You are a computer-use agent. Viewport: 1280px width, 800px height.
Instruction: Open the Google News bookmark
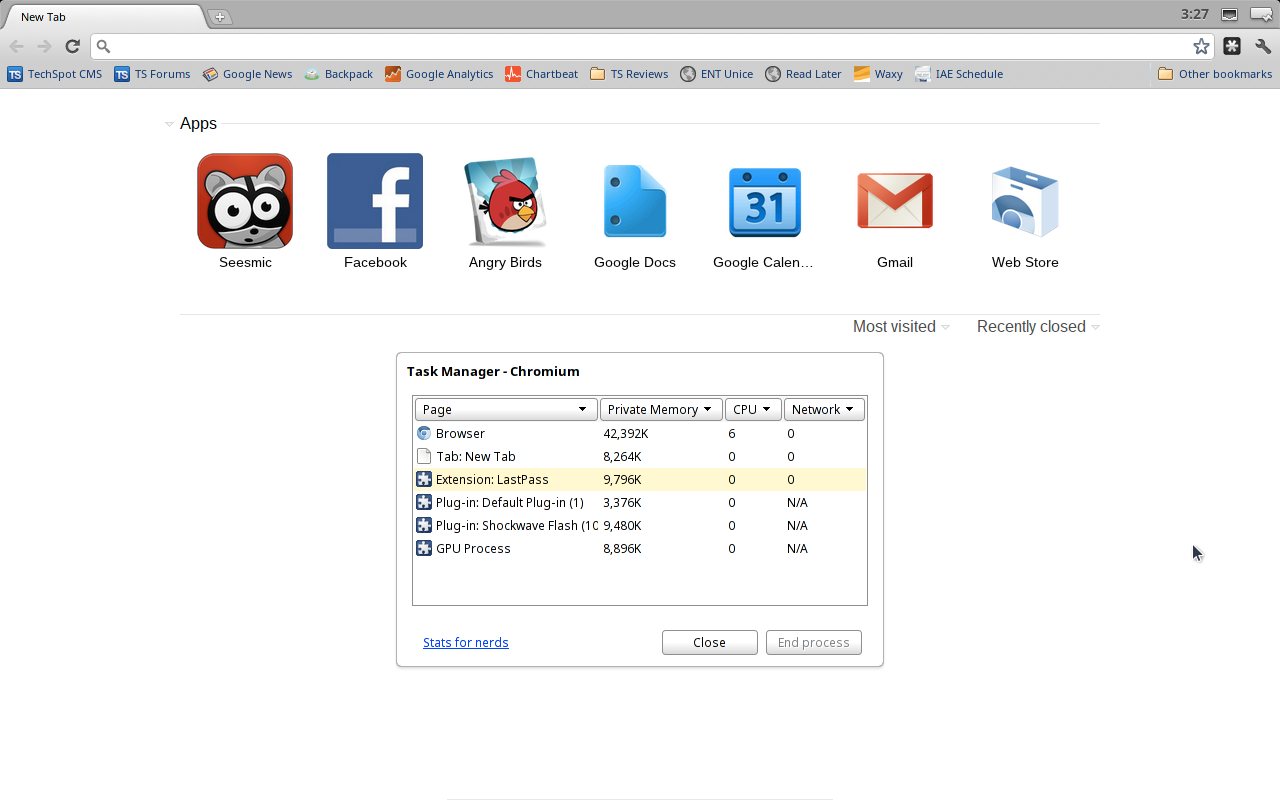247,74
